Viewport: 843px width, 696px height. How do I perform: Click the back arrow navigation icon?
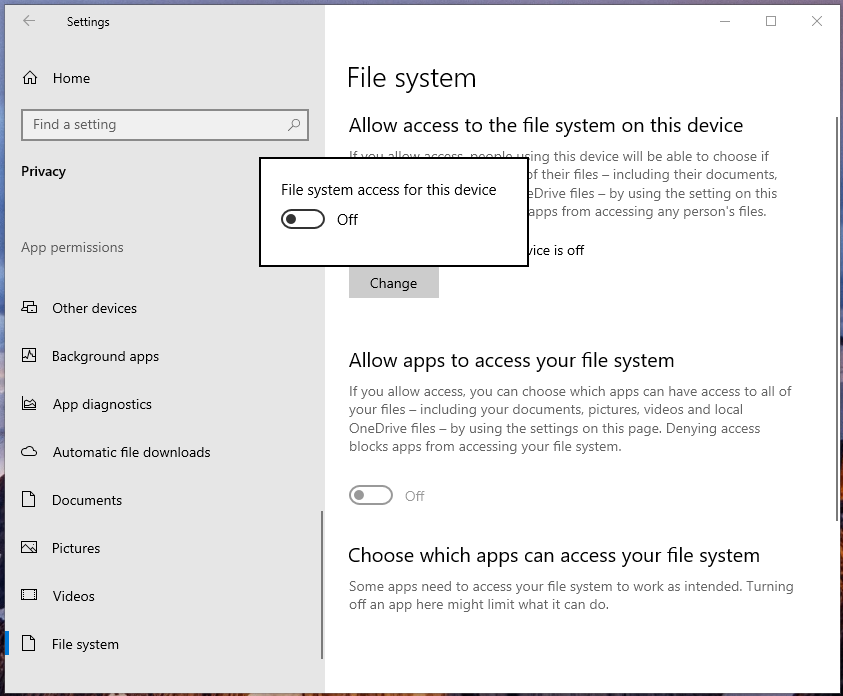[27, 21]
